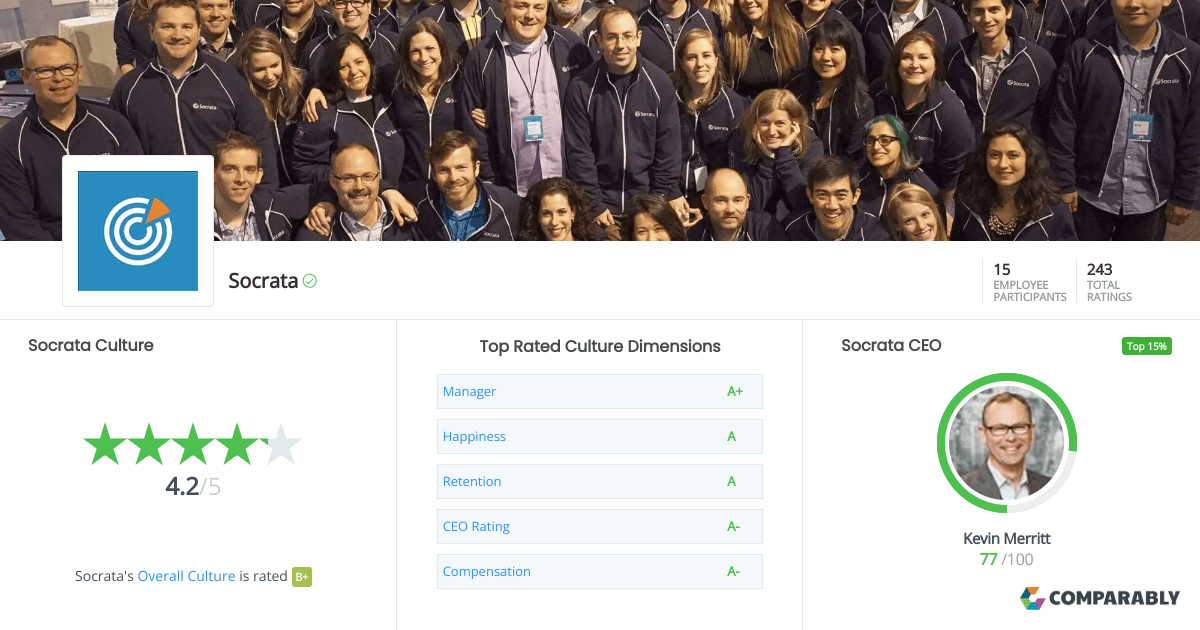This screenshot has height=630, width=1200.
Task: Open the Retention culture dimension row
Action: [600, 481]
